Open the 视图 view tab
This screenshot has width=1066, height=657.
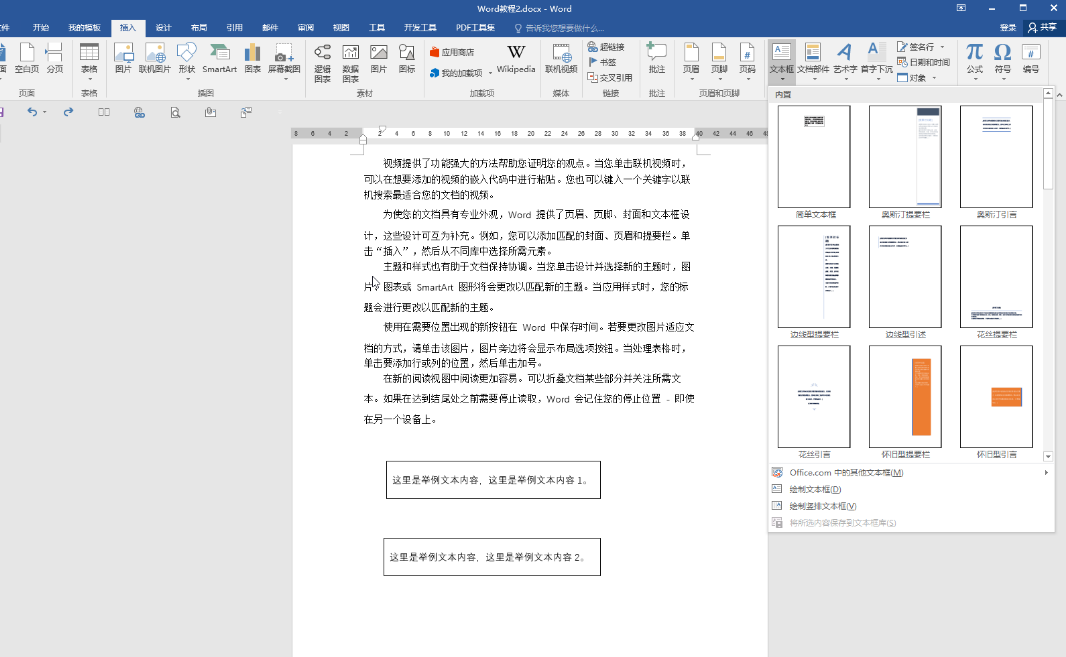[341, 28]
